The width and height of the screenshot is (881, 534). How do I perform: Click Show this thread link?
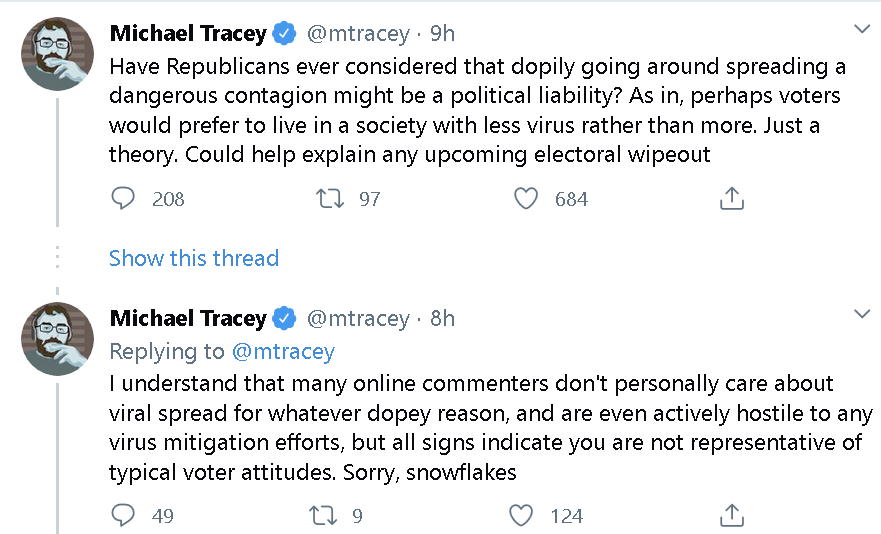[194, 258]
